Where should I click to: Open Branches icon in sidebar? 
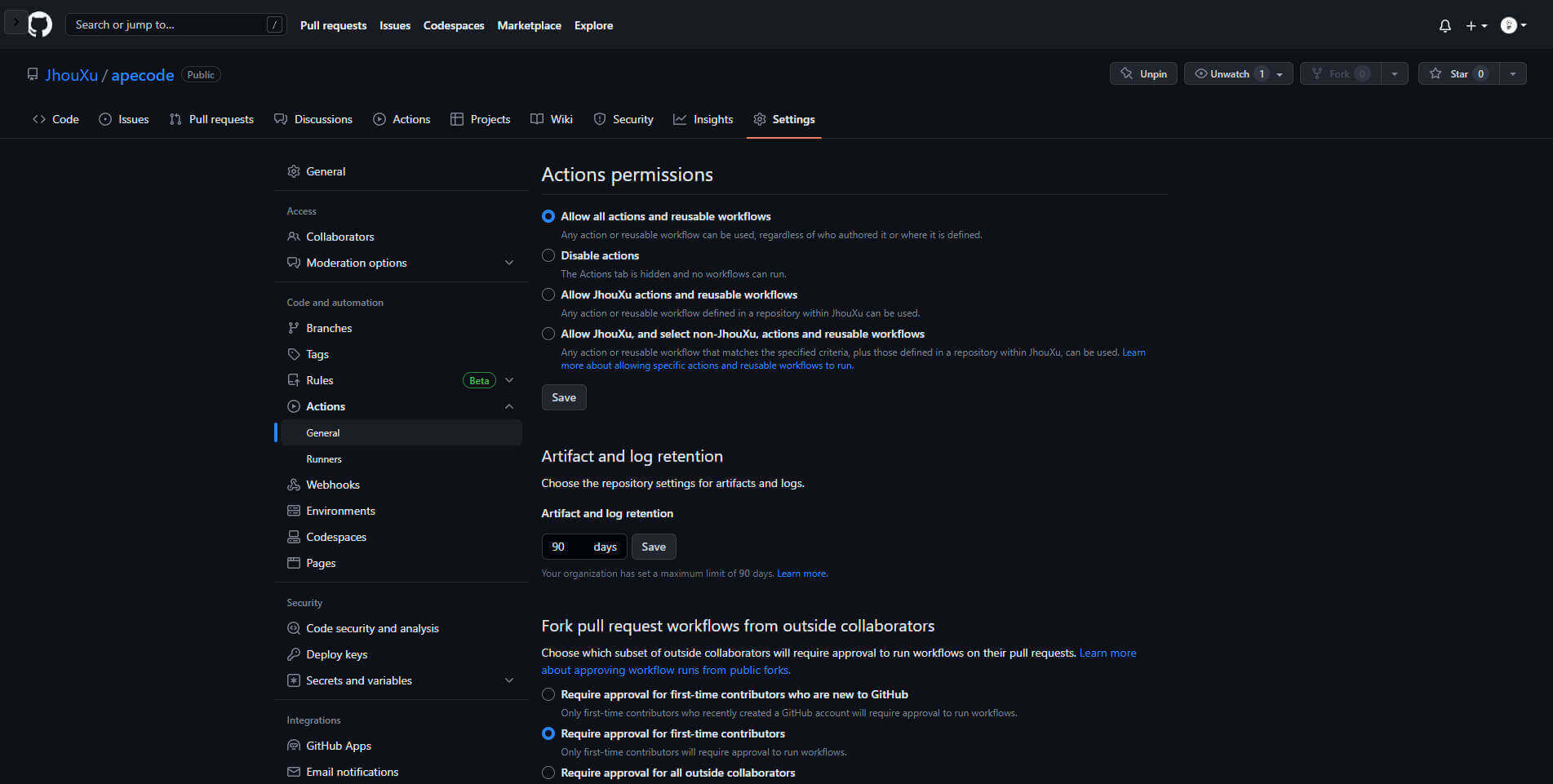(x=294, y=328)
